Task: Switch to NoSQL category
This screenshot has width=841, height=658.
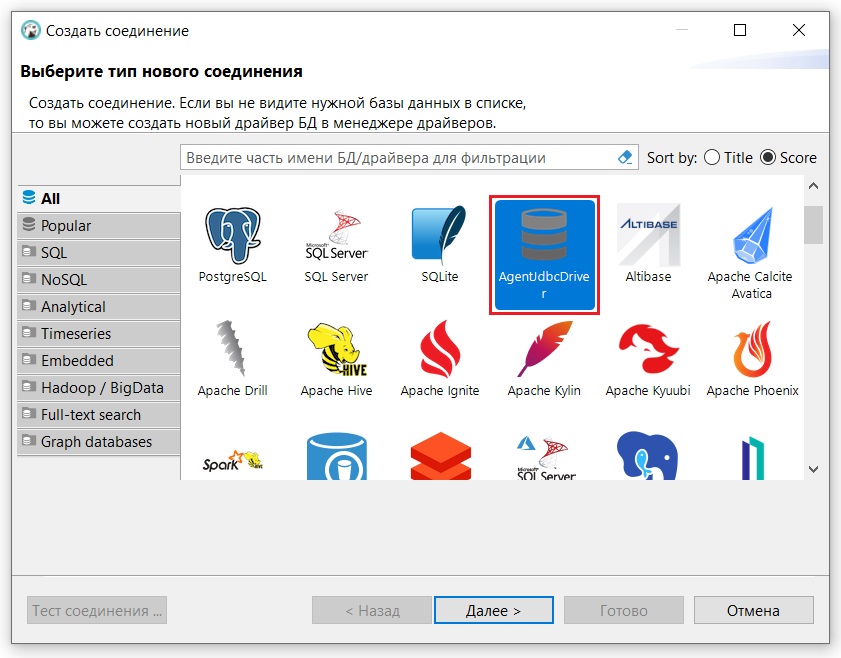Action: click(99, 279)
